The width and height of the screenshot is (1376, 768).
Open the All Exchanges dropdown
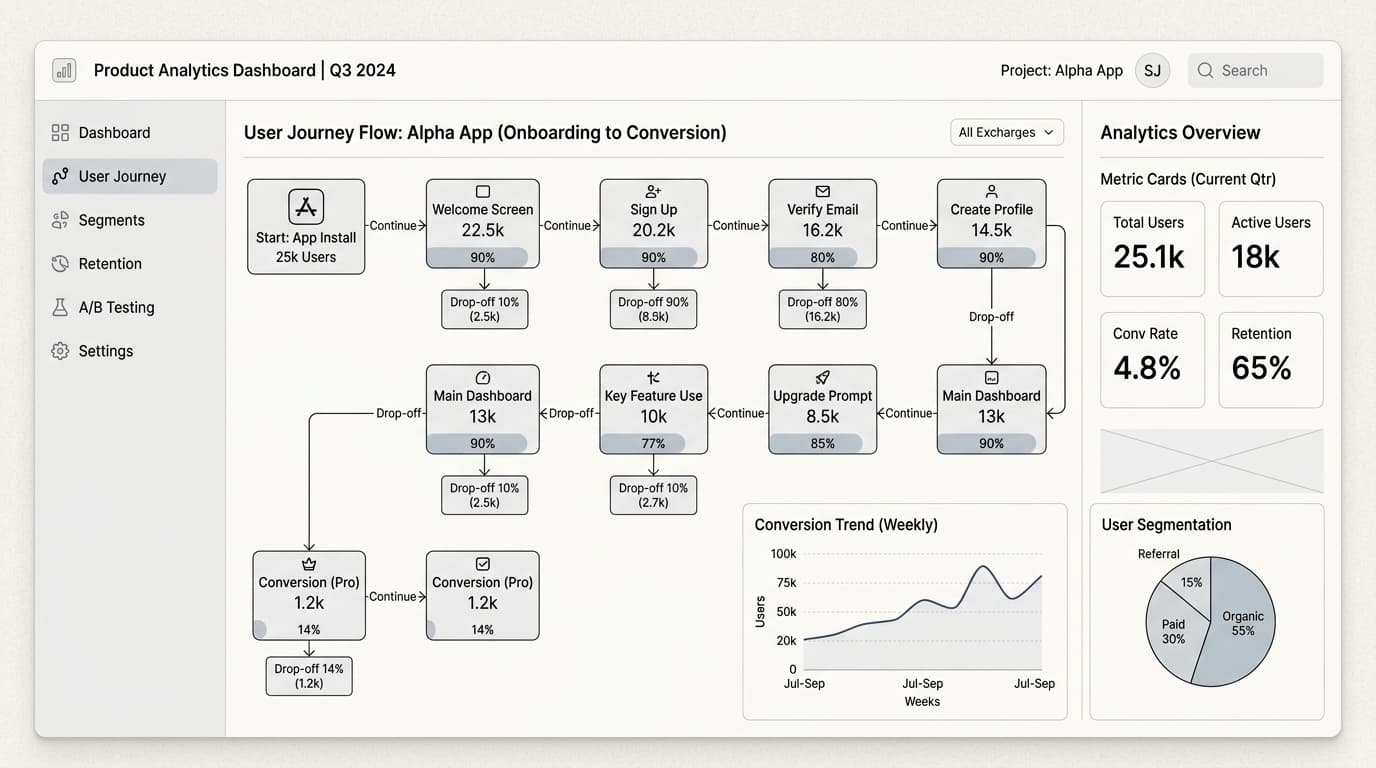point(1006,132)
